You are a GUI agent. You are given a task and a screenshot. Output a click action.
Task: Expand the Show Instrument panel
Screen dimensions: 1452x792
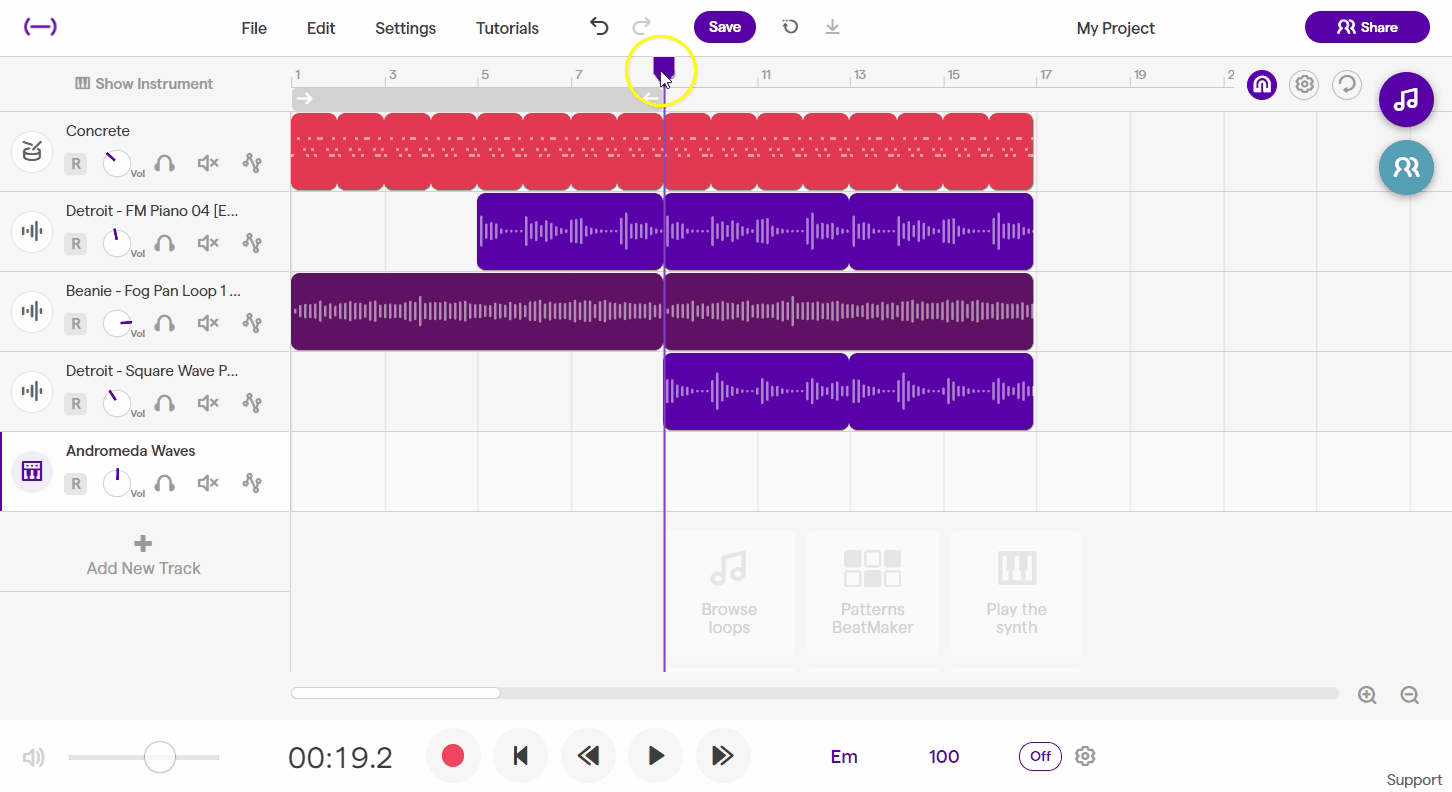coord(143,84)
